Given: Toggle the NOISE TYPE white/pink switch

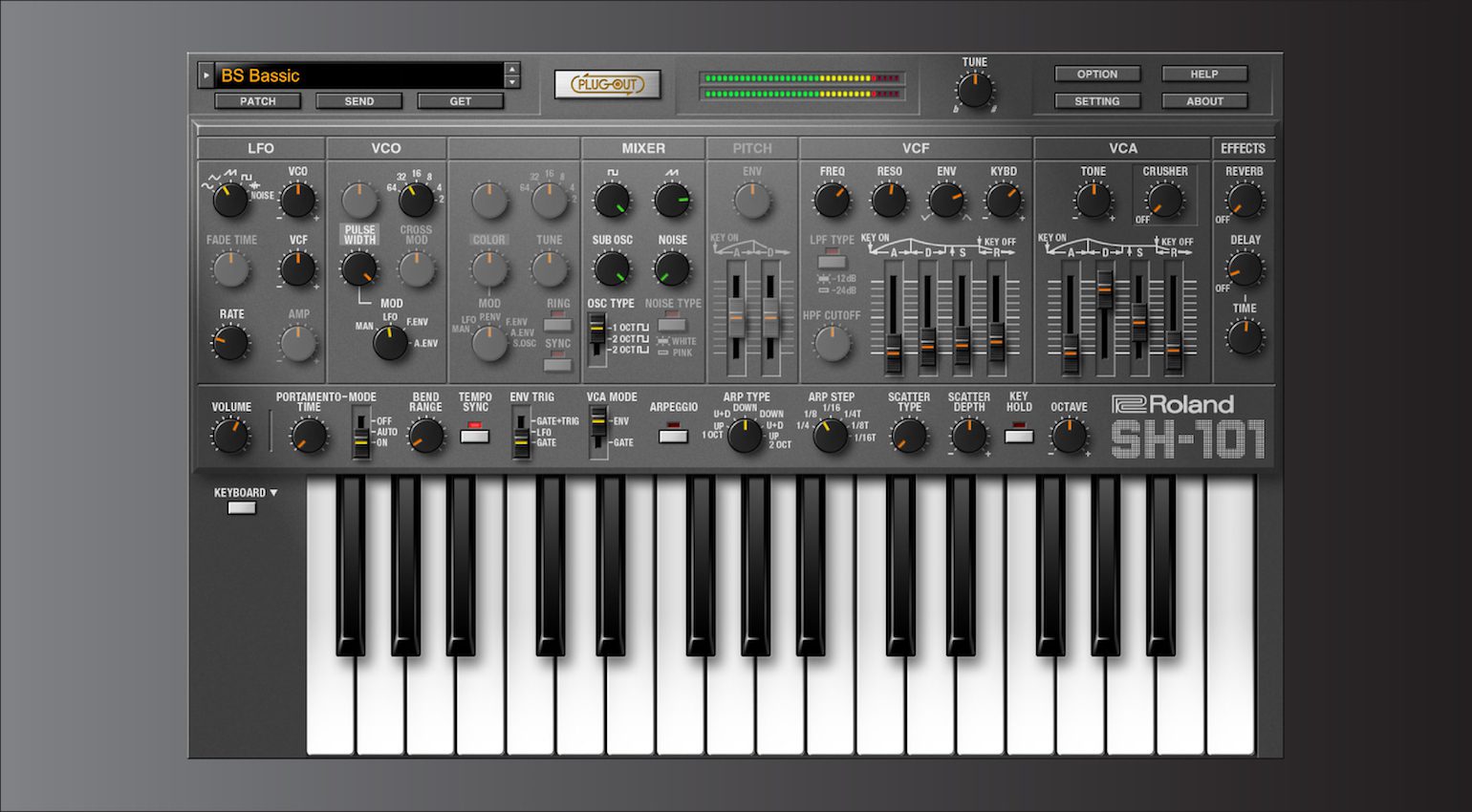Looking at the screenshot, I should click(x=672, y=325).
